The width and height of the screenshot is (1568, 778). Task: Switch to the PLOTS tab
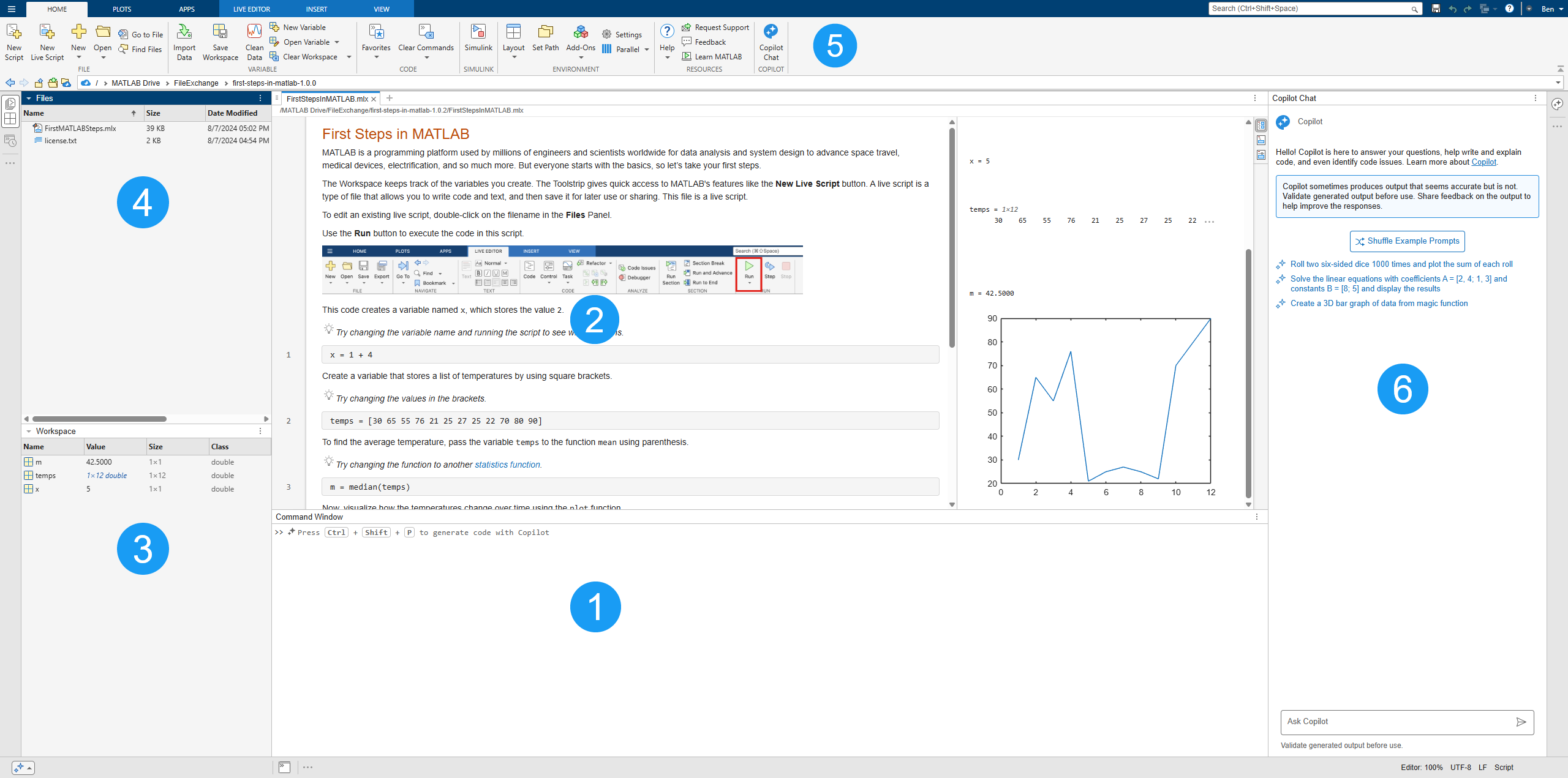pyautogui.click(x=122, y=9)
